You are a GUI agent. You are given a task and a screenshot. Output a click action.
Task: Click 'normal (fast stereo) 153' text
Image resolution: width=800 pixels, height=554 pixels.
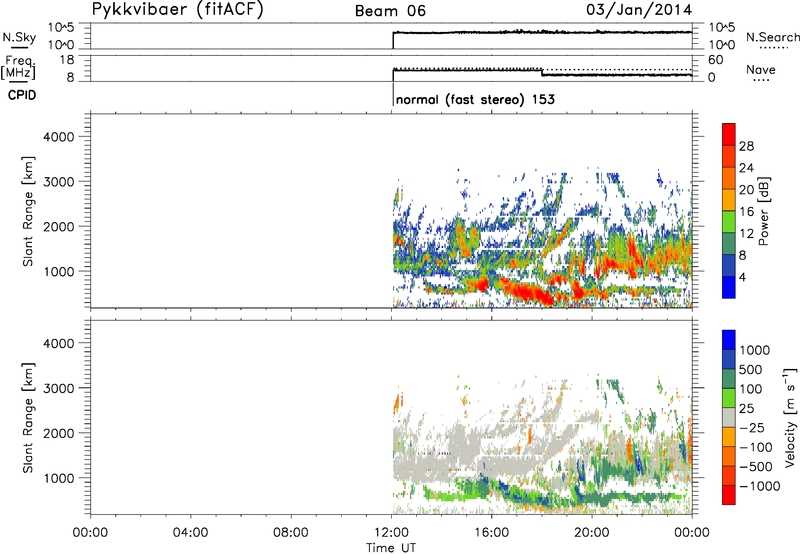pos(475,99)
